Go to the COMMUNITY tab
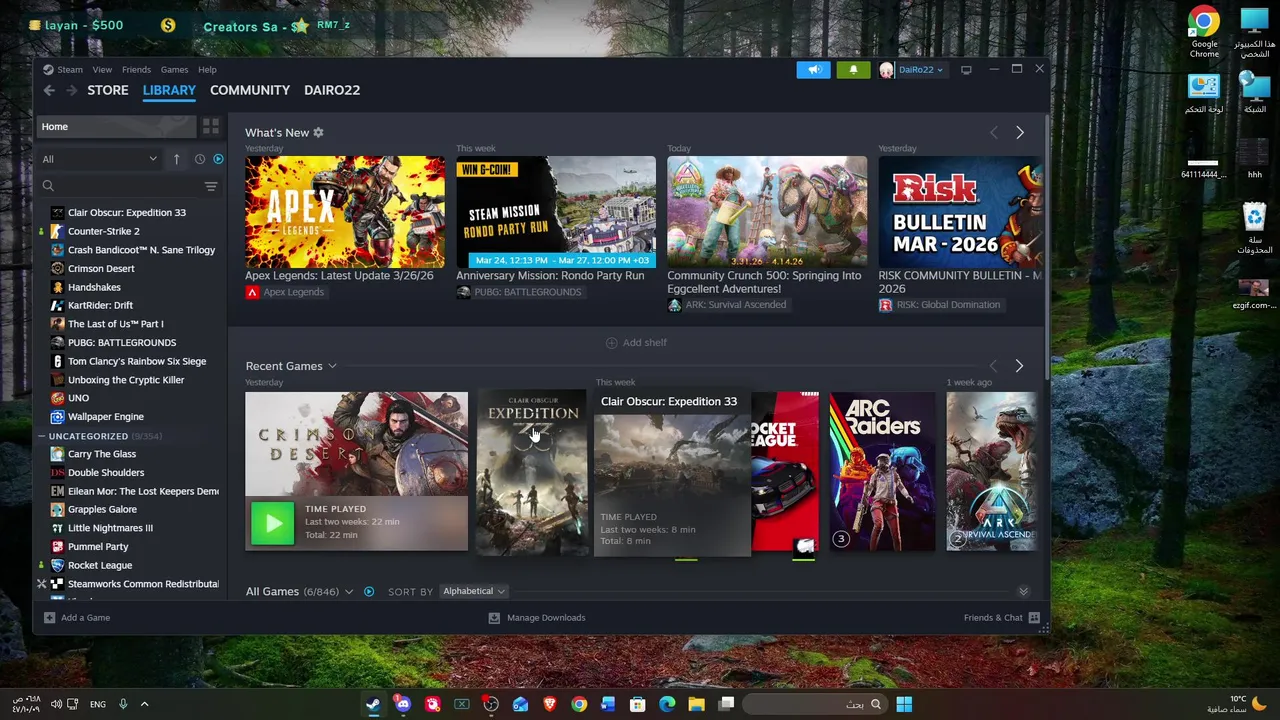Viewport: 1280px width, 720px height. point(250,90)
